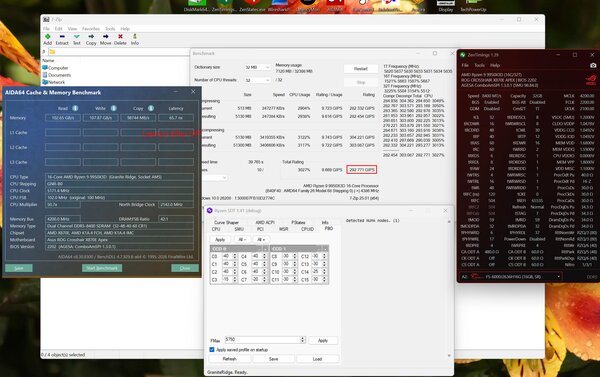Open the Dictionary size dropdown

[257, 67]
